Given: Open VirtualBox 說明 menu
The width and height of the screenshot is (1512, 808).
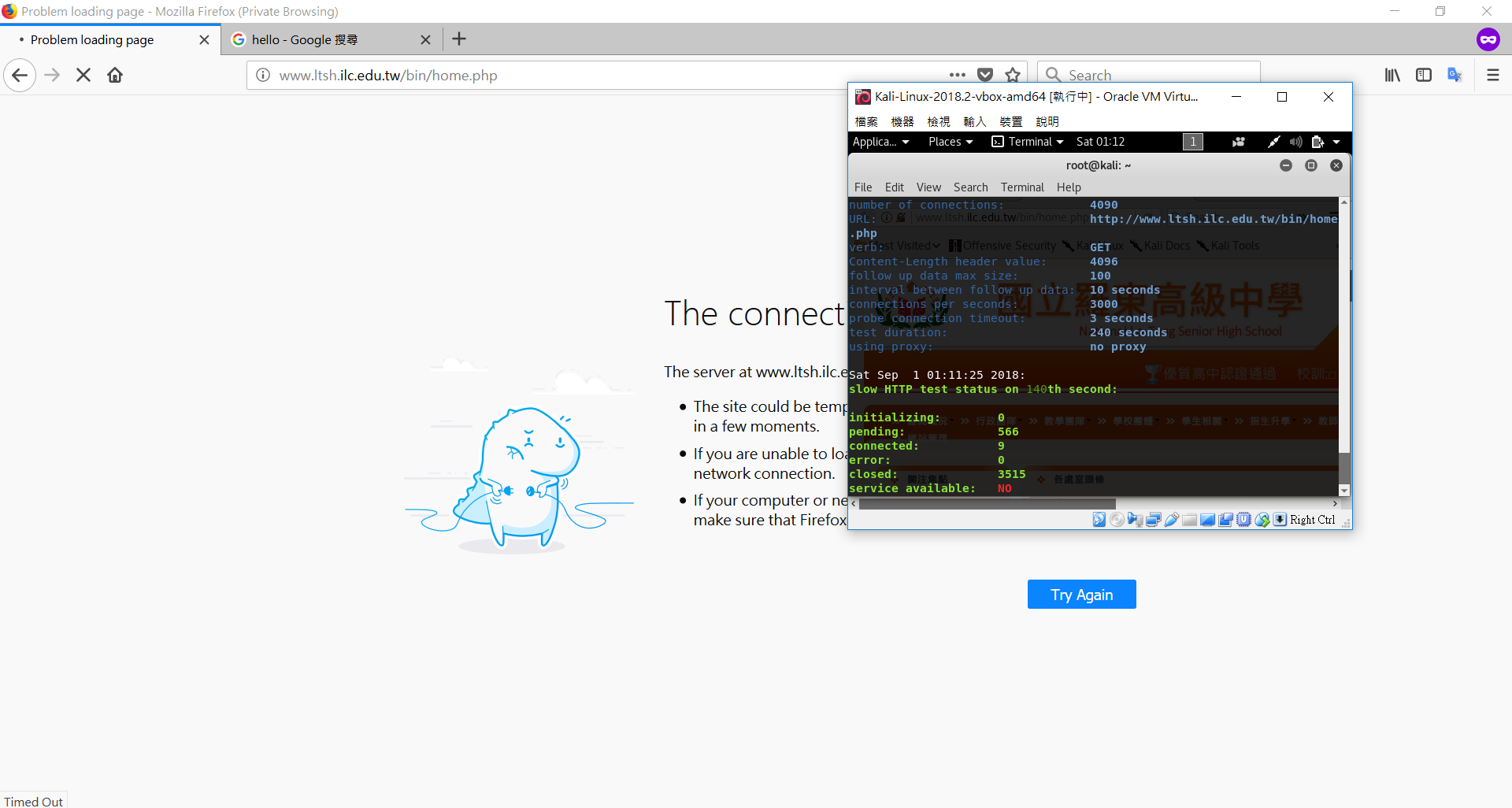Looking at the screenshot, I should click(x=1047, y=121).
